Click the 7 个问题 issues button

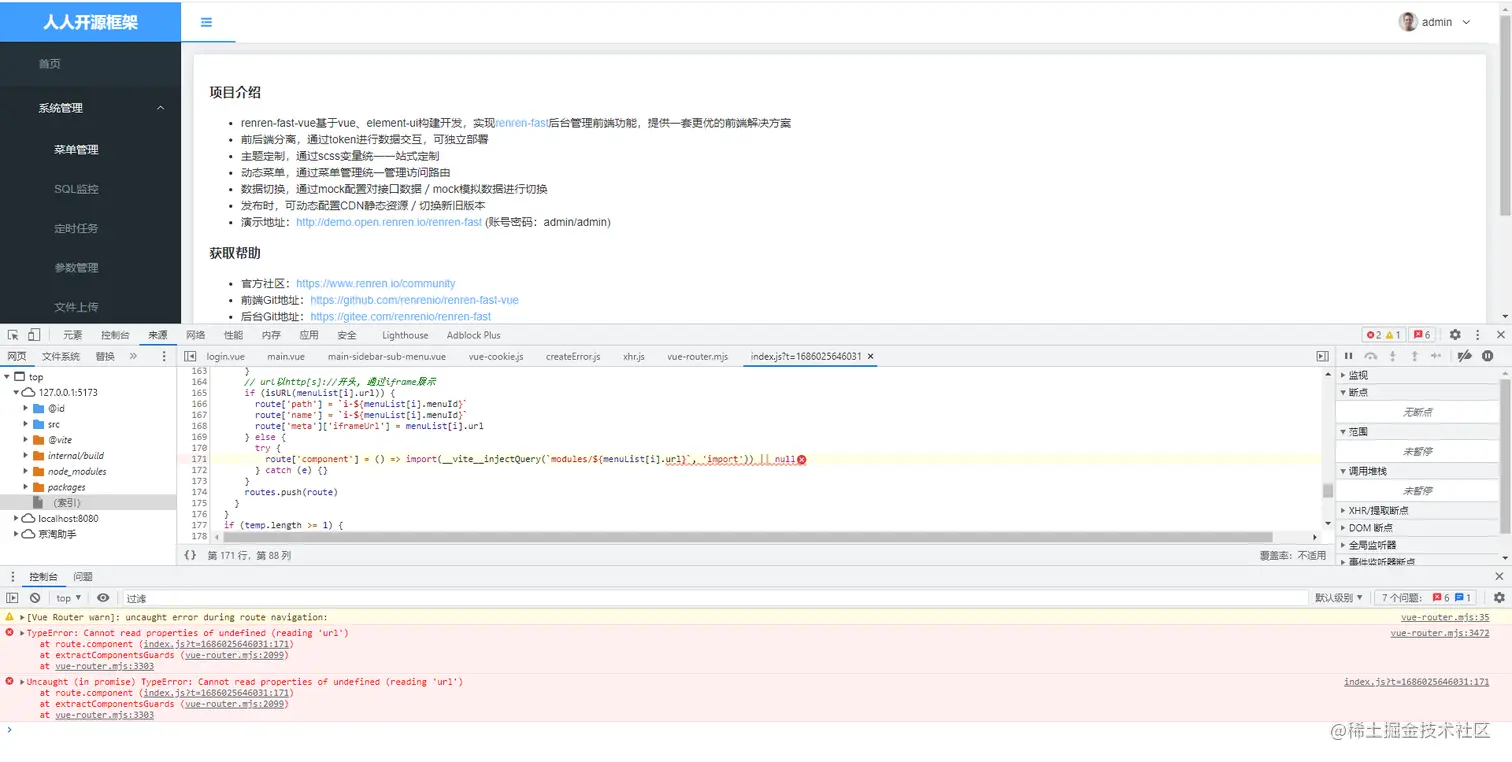1427,598
